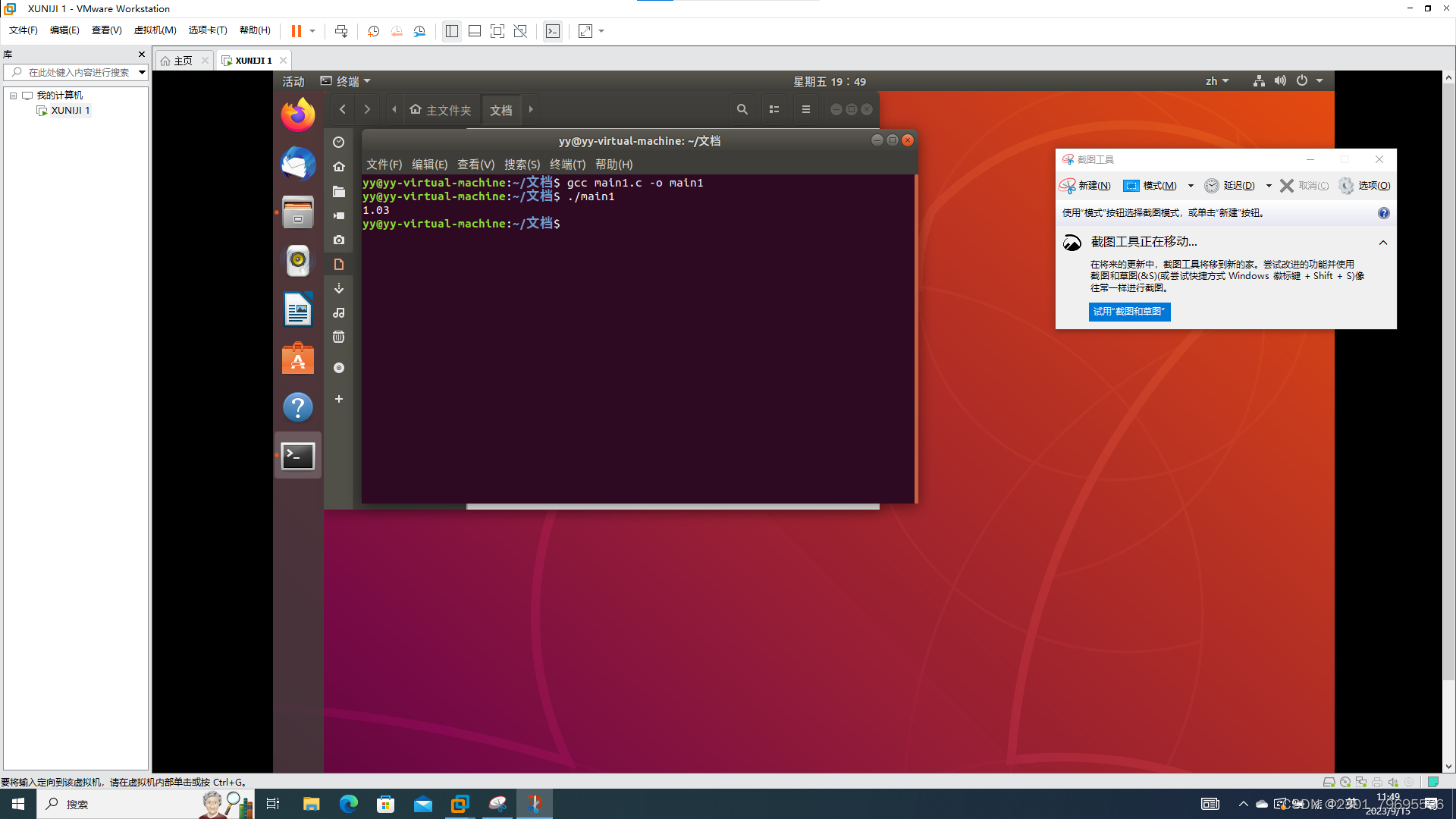The image size is (1456, 819).
Task: Toggle the thumbnail bar view icon
Action: (x=475, y=31)
